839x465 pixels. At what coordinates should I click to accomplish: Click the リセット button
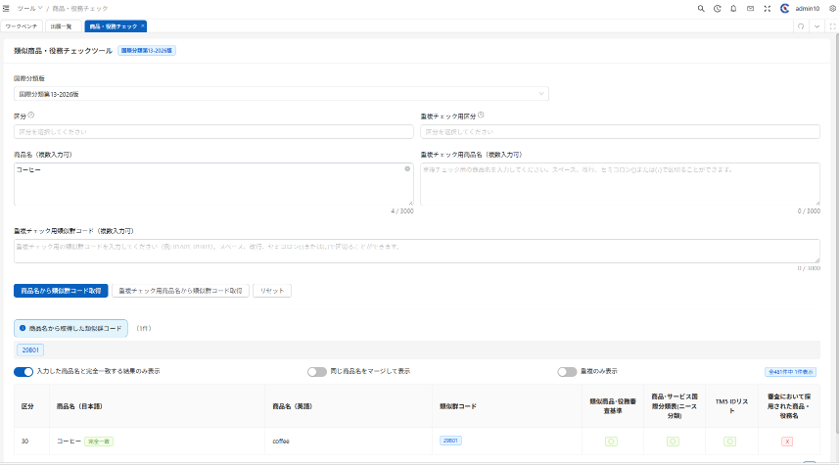[x=272, y=291]
